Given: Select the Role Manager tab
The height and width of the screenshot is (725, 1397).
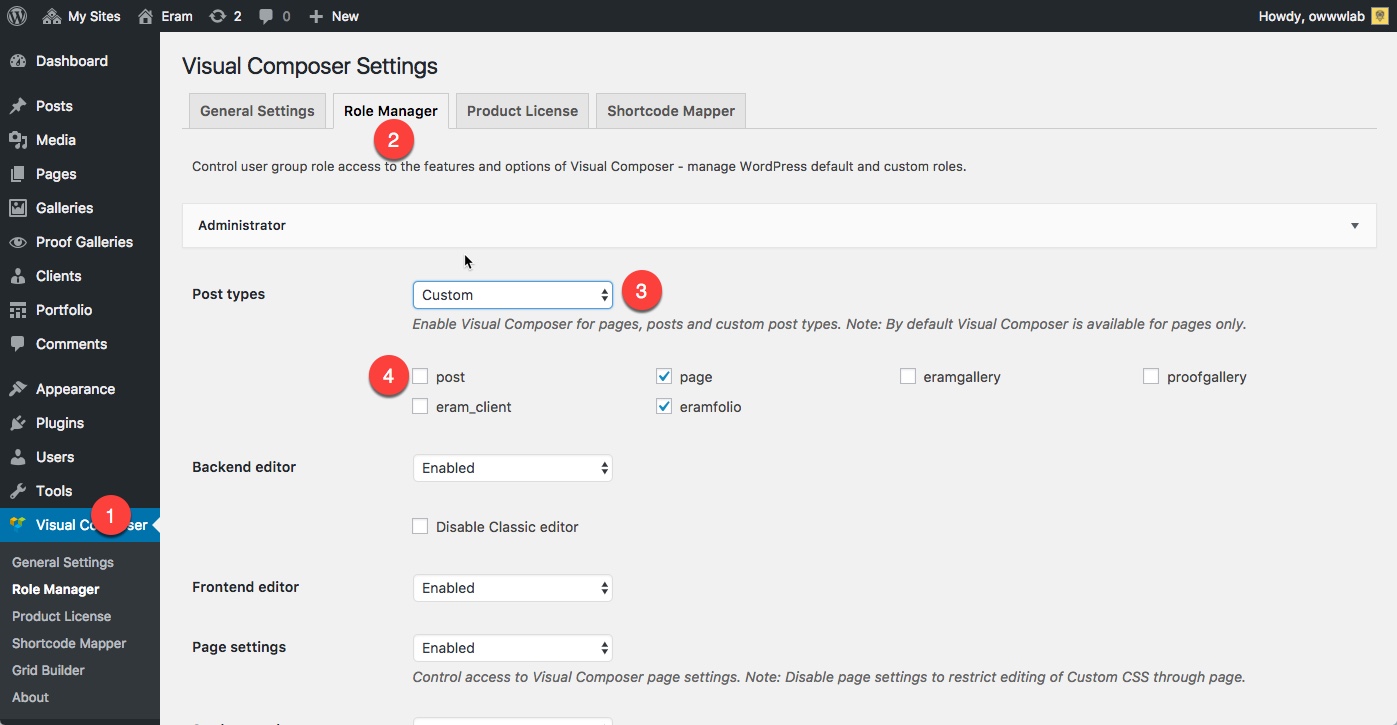Looking at the screenshot, I should coord(391,111).
